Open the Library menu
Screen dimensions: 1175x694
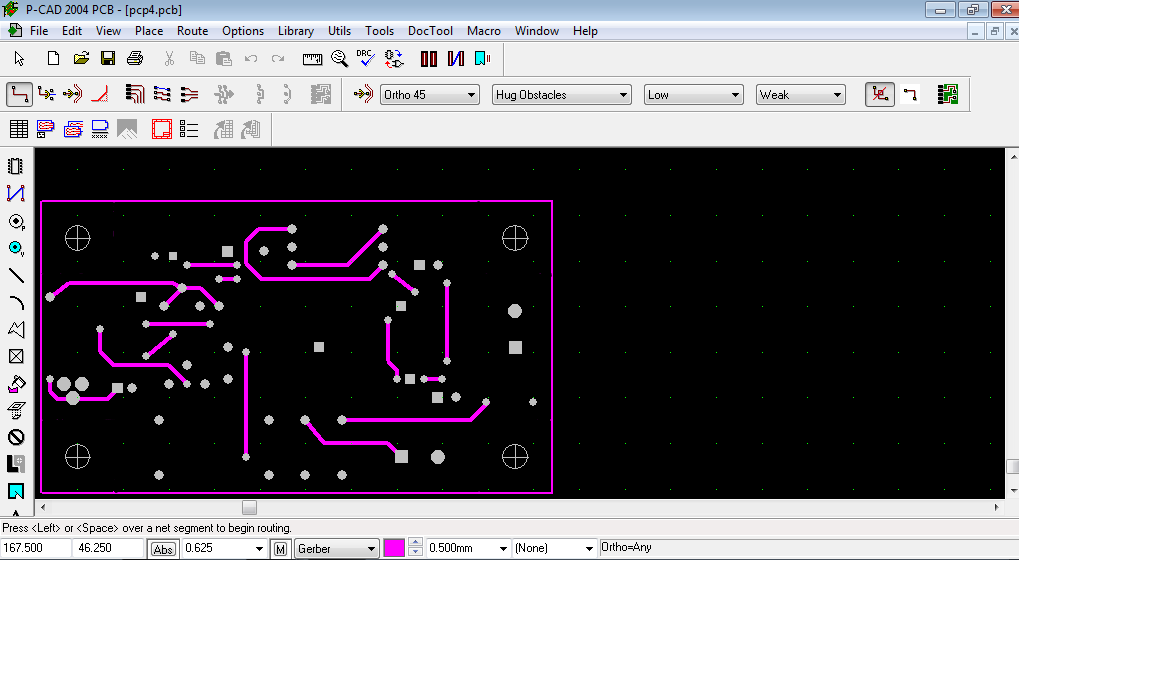pyautogui.click(x=295, y=31)
